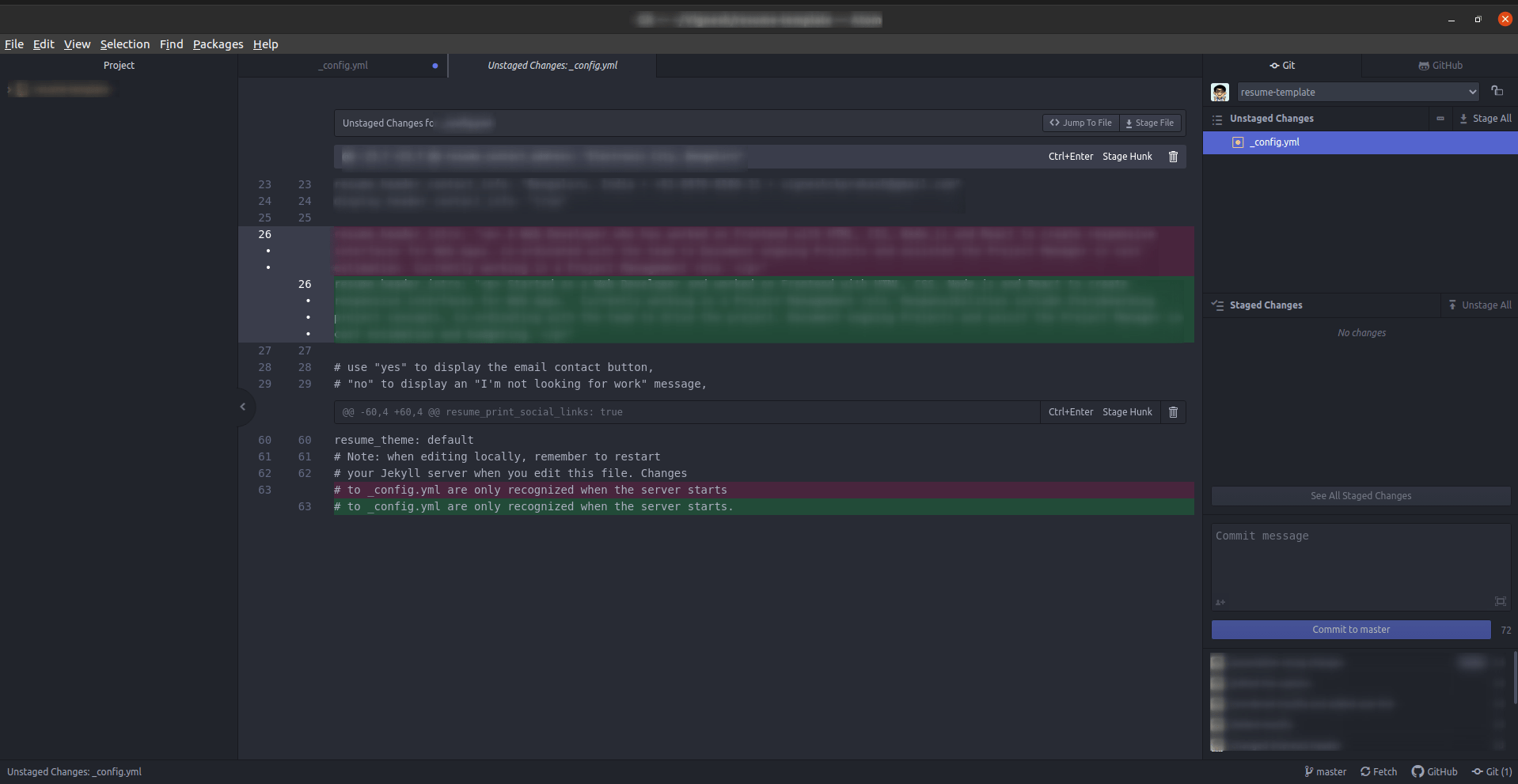Discard the first hunk with trash icon
Screen dimensions: 1518x784
(1173, 157)
